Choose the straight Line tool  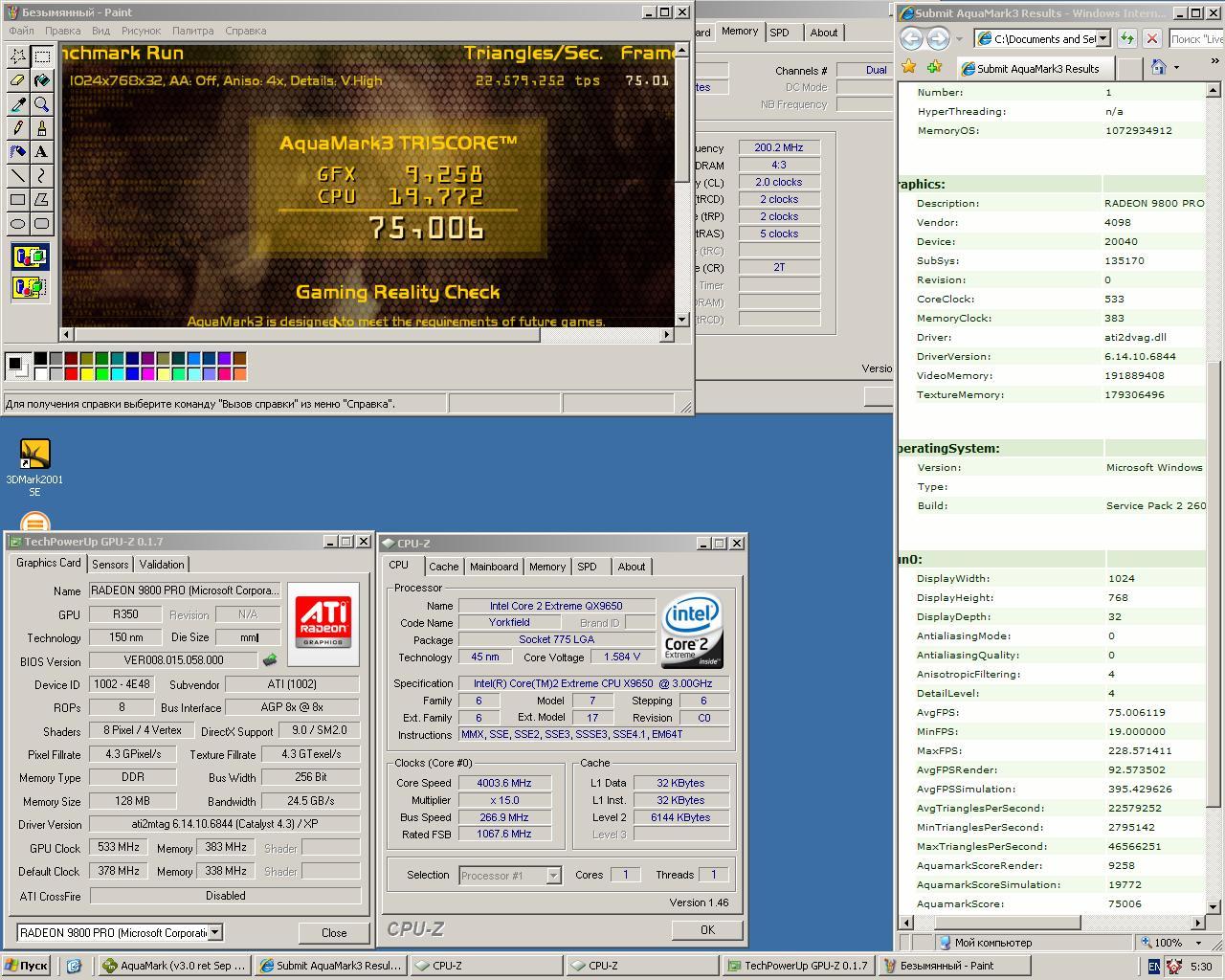[18, 176]
